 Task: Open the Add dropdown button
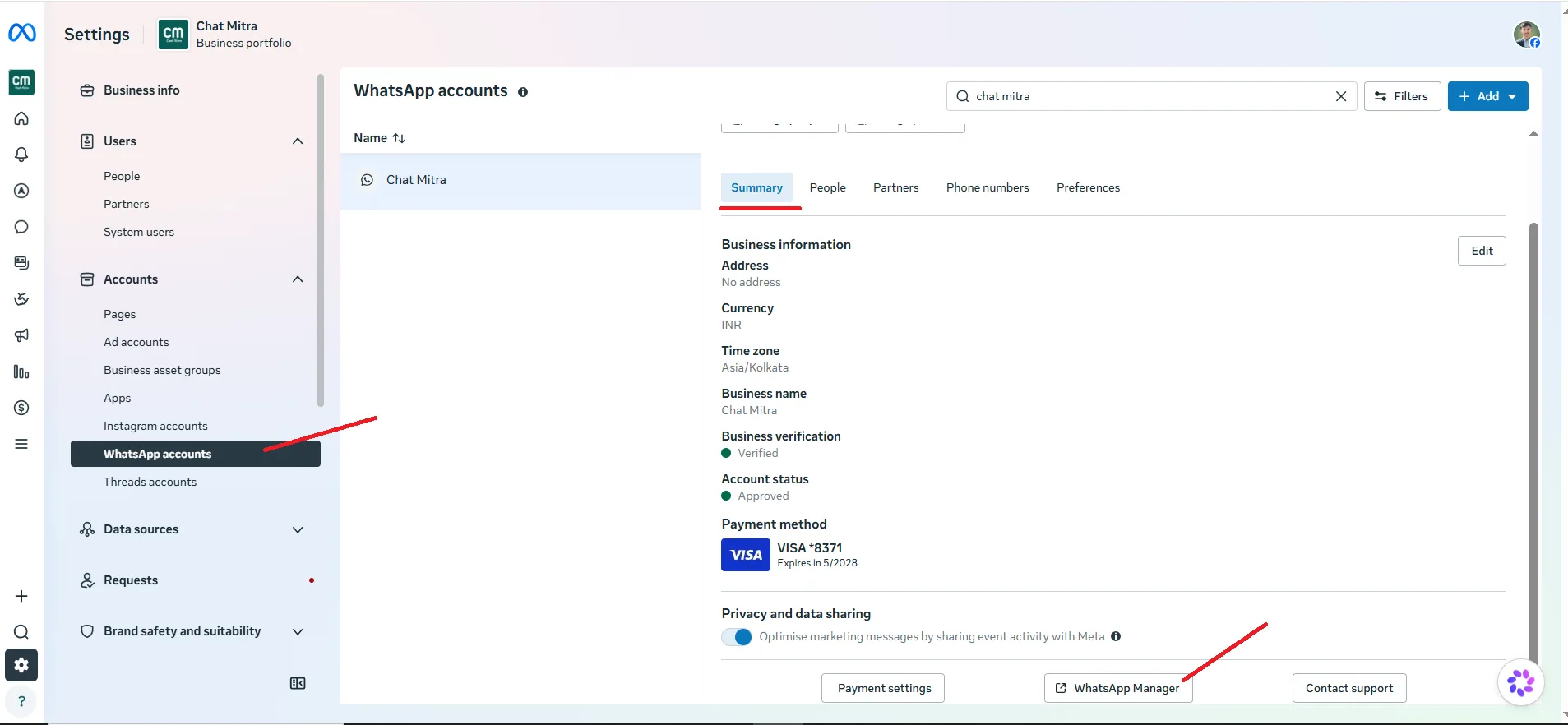coord(1487,96)
